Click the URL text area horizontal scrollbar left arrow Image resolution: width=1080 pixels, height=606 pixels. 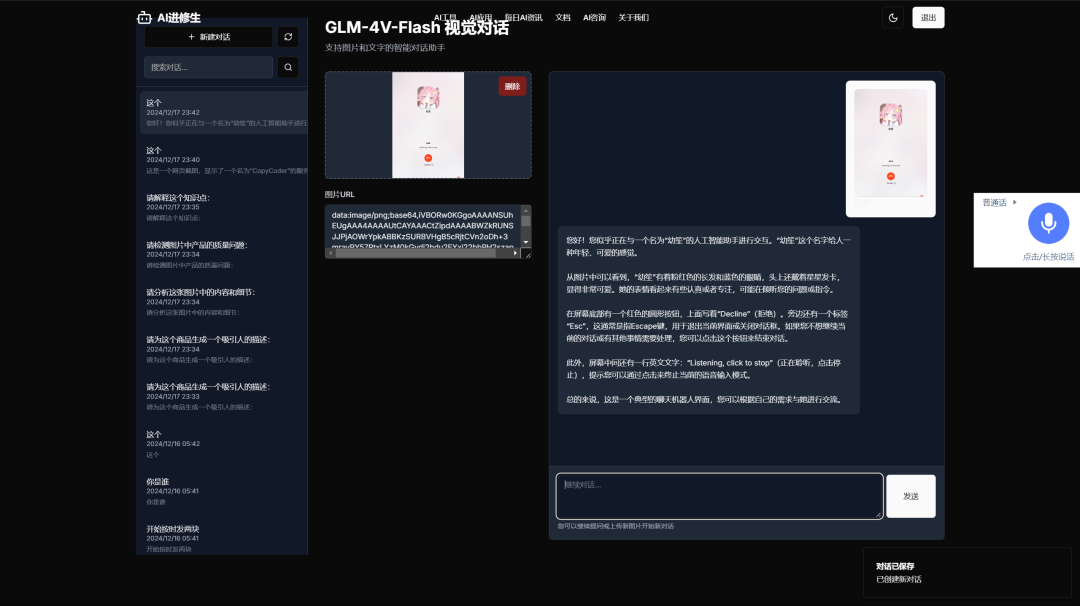(x=331, y=253)
